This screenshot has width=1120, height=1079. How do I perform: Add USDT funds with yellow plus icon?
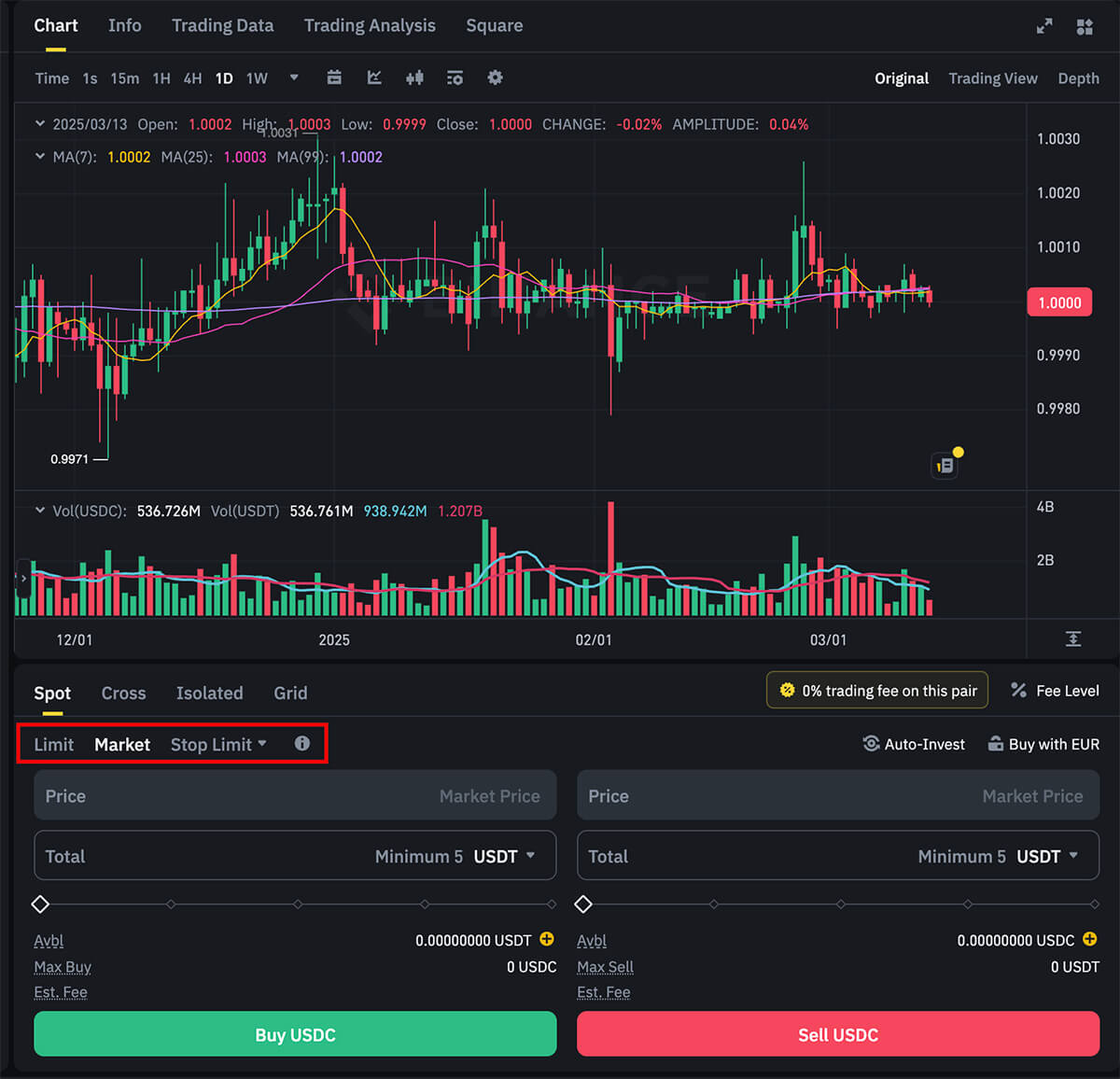point(547,940)
